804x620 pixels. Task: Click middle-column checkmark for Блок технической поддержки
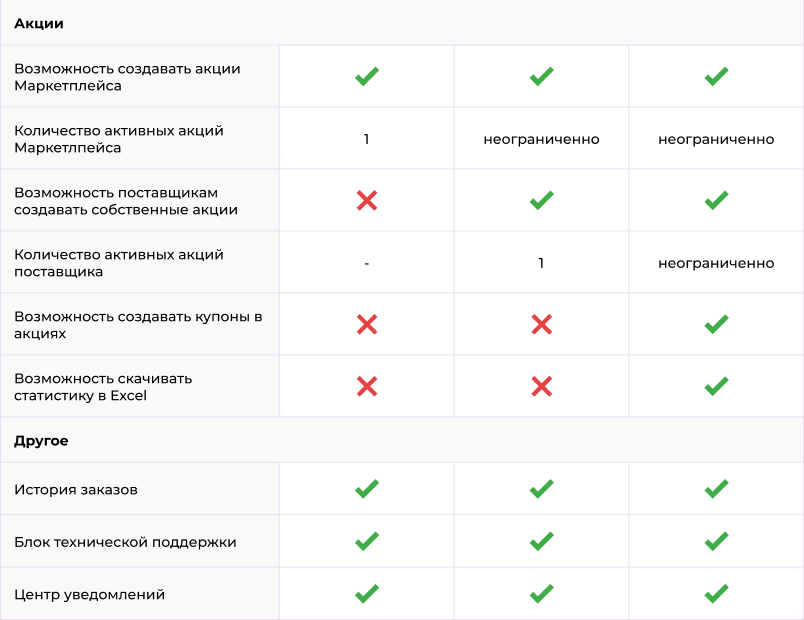(541, 542)
